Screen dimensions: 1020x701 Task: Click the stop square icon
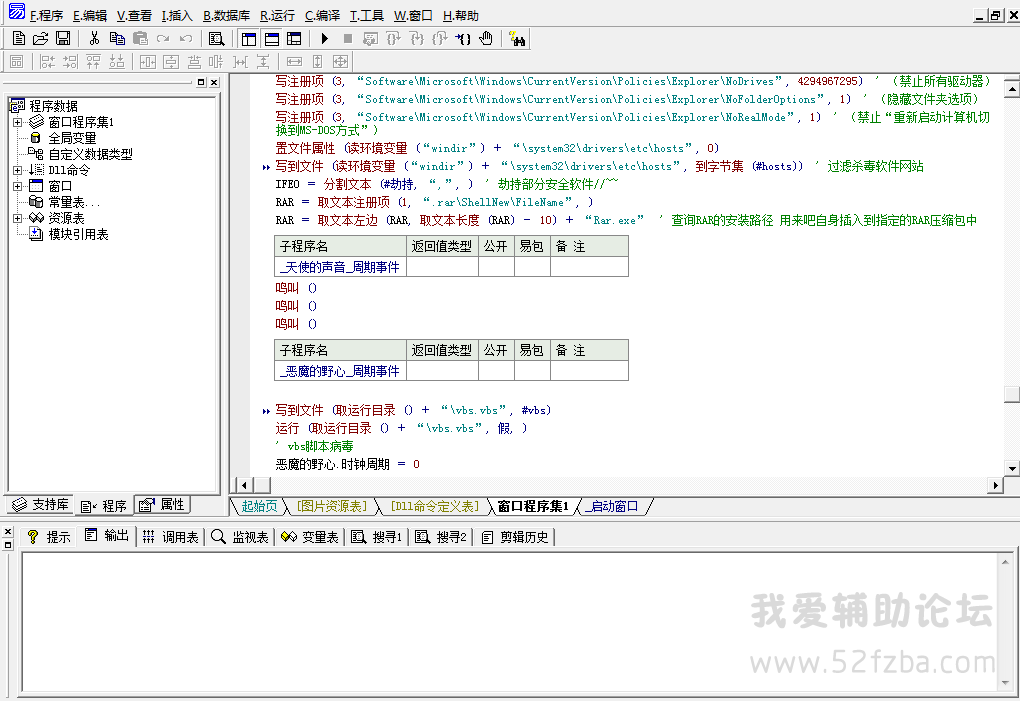347,39
